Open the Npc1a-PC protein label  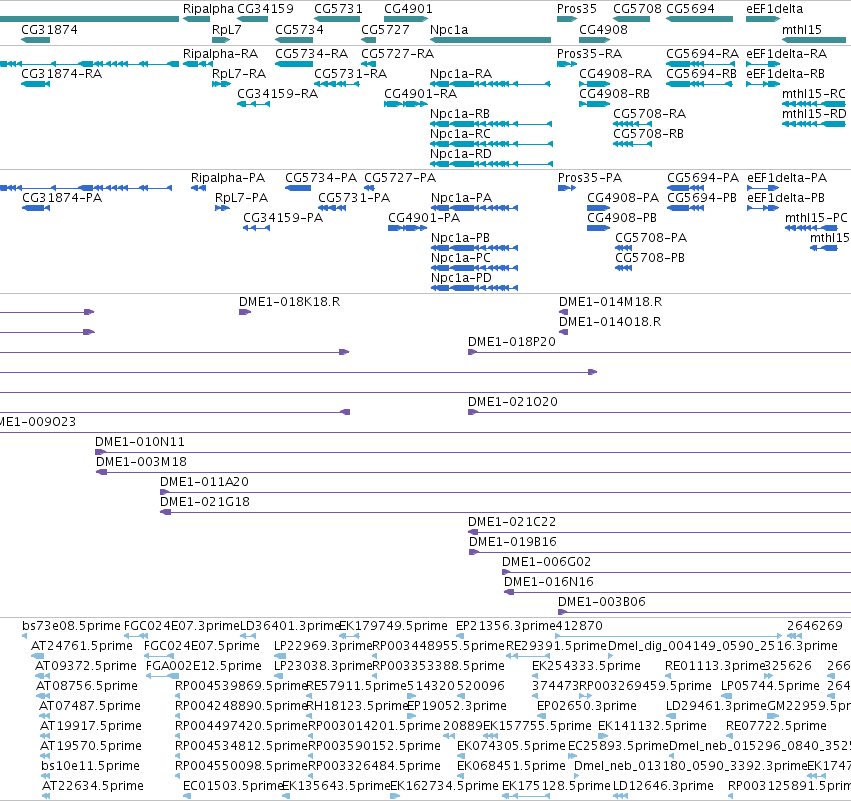pos(460,258)
